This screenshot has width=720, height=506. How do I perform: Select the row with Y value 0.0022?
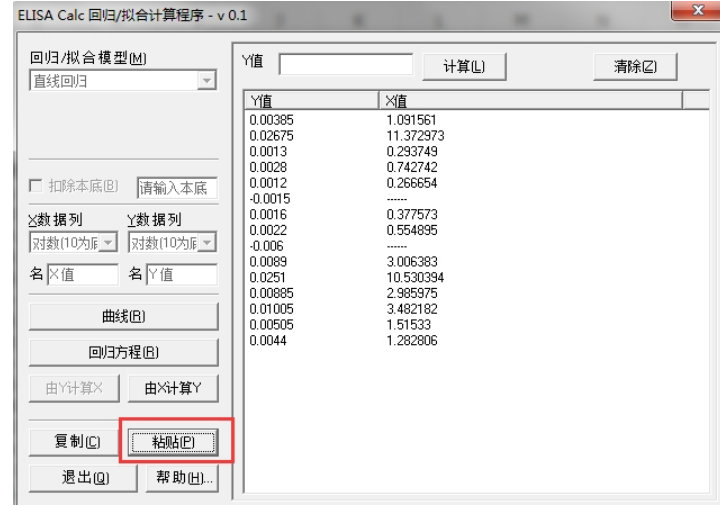[x=477, y=230]
